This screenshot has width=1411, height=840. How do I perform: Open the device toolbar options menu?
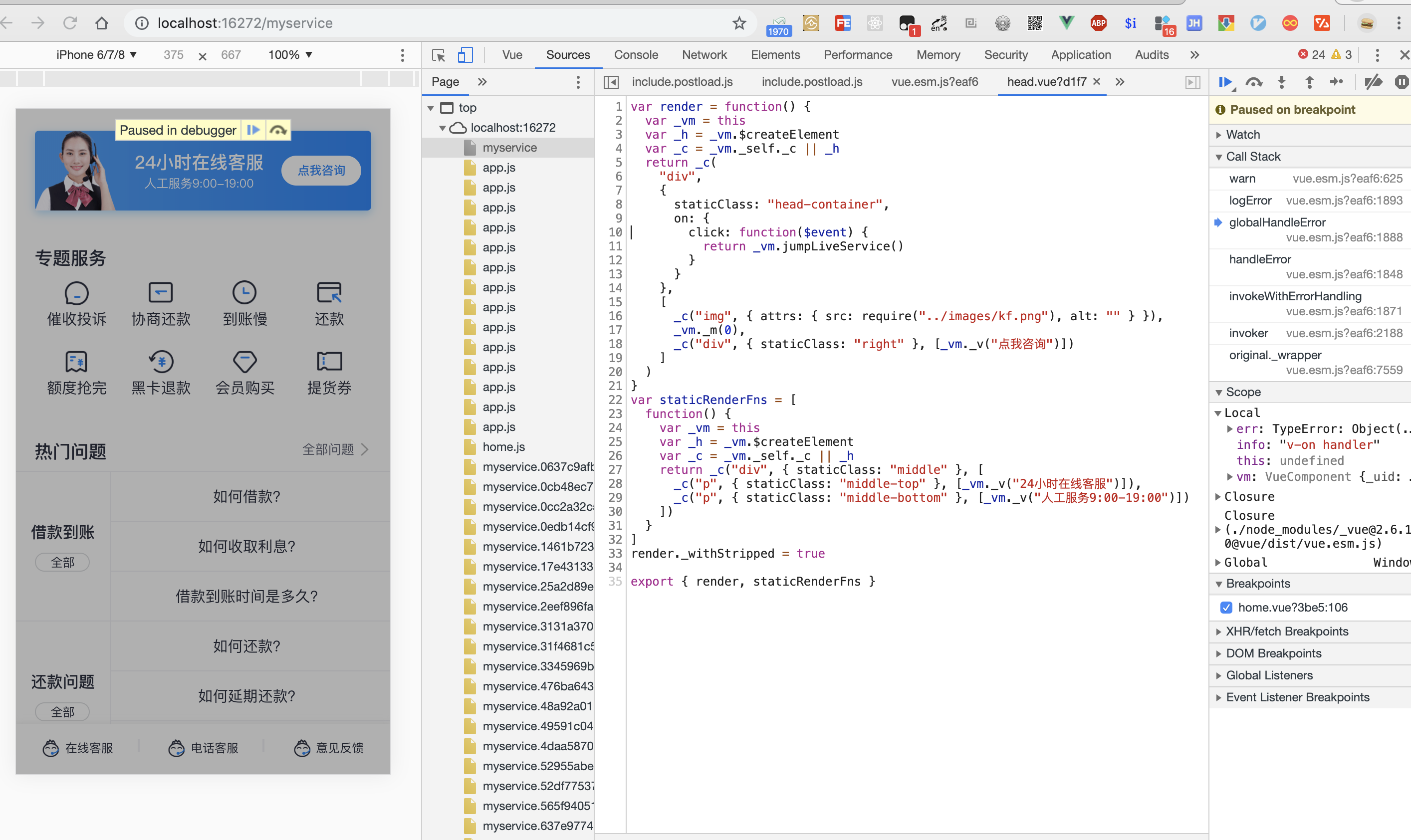coord(403,55)
